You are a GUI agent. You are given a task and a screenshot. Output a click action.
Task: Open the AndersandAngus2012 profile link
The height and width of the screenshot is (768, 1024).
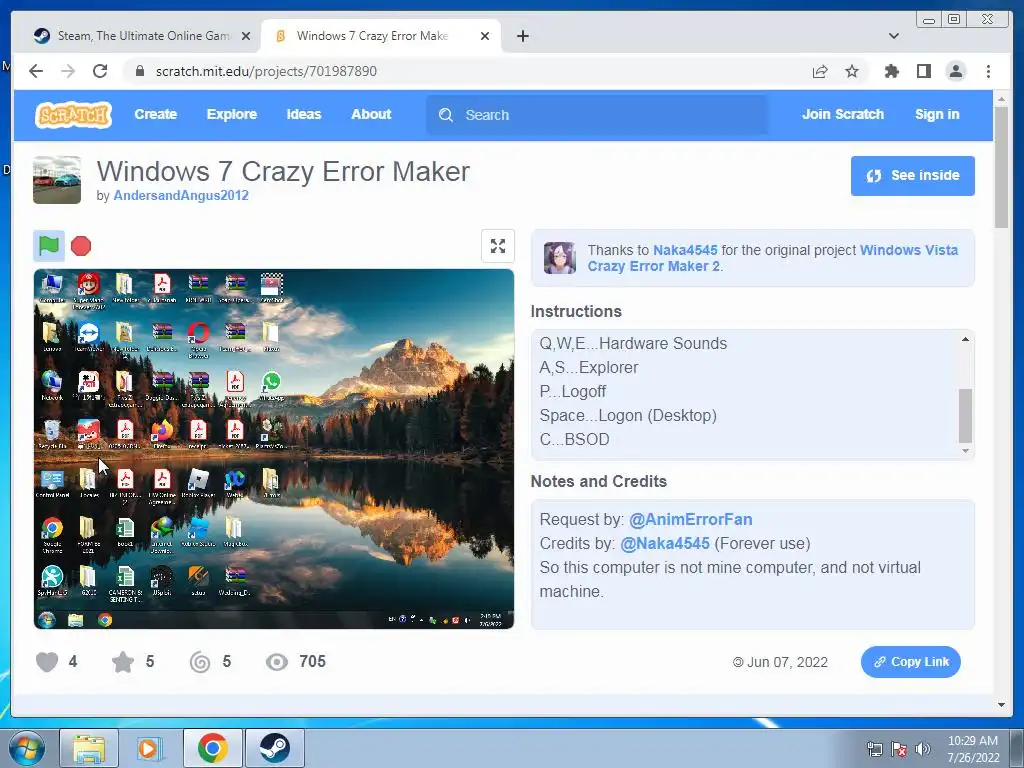click(181, 195)
